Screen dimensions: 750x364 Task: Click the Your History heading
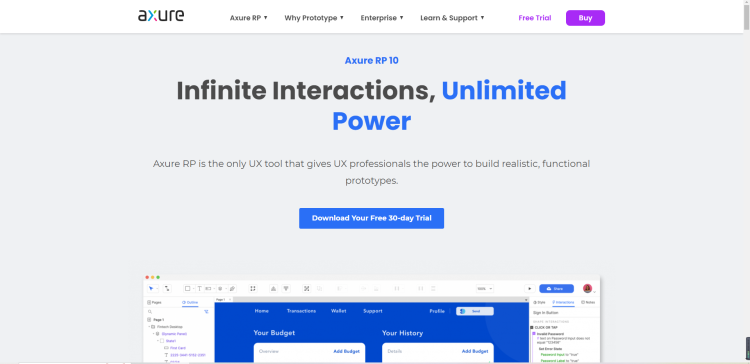[402, 333]
